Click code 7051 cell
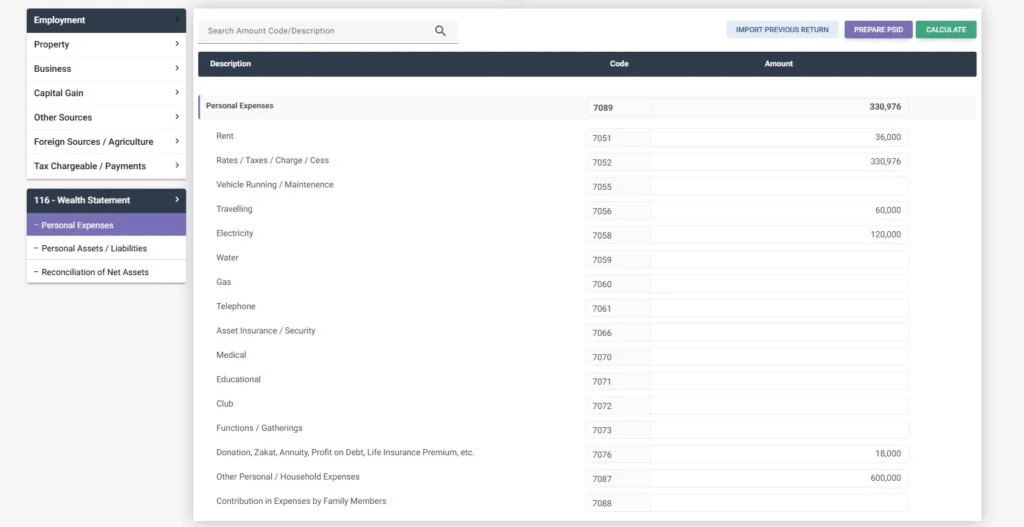 618,138
